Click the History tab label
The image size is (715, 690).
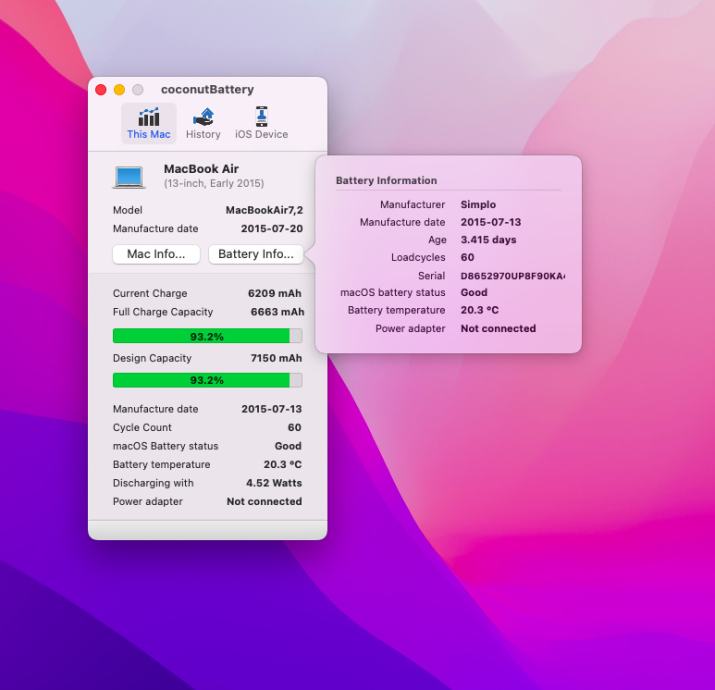click(x=203, y=135)
